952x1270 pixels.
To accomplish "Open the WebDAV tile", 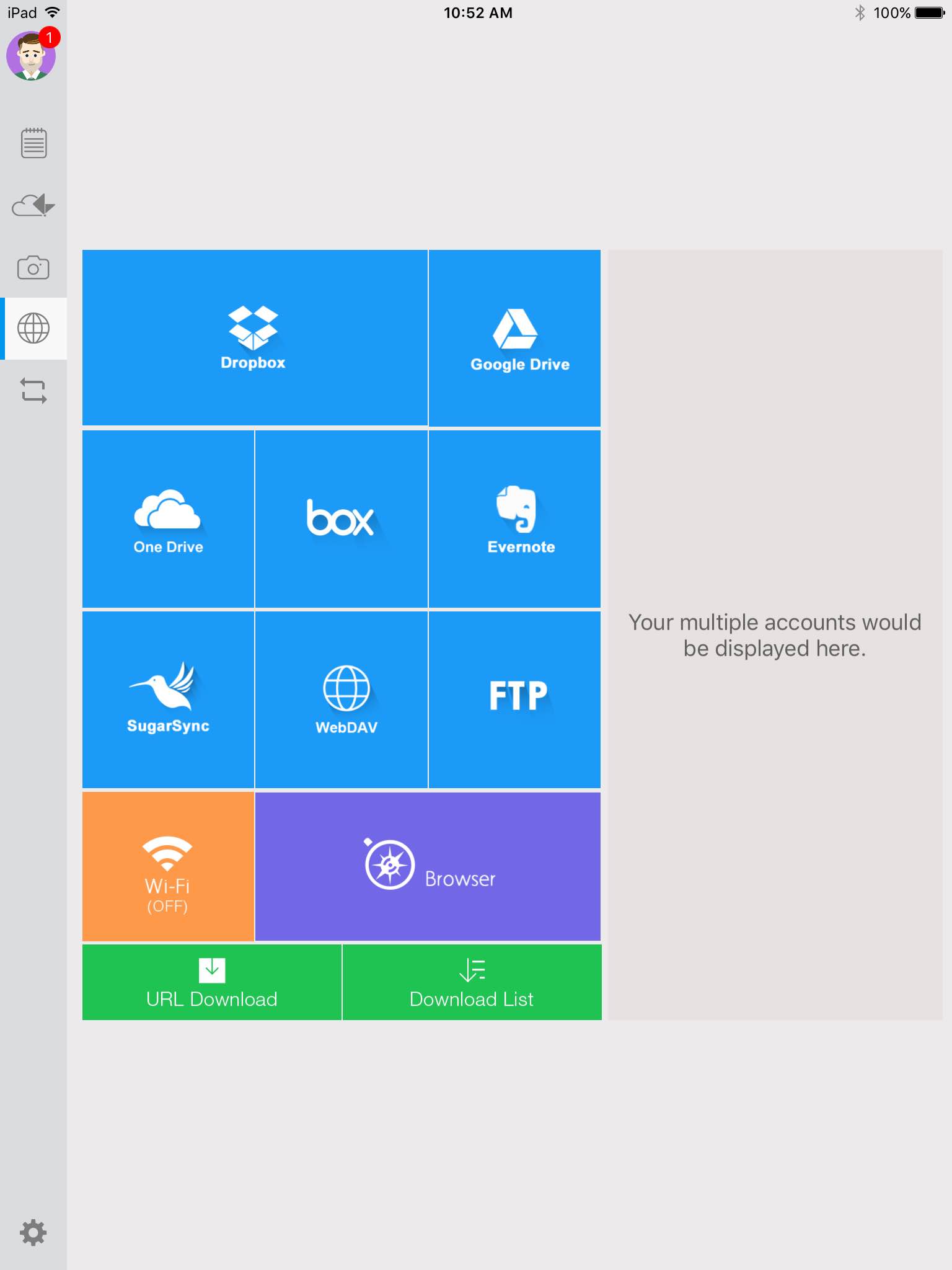I will click(342, 699).
